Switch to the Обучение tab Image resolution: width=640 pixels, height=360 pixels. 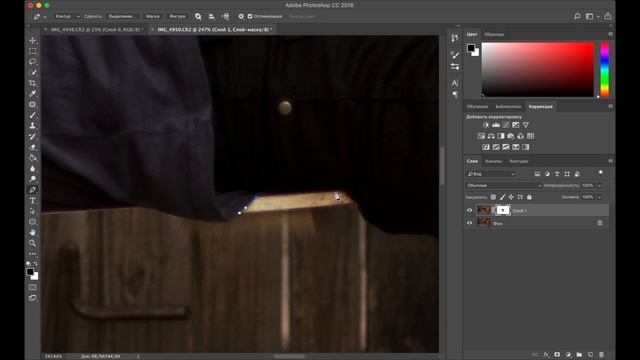(x=477, y=107)
